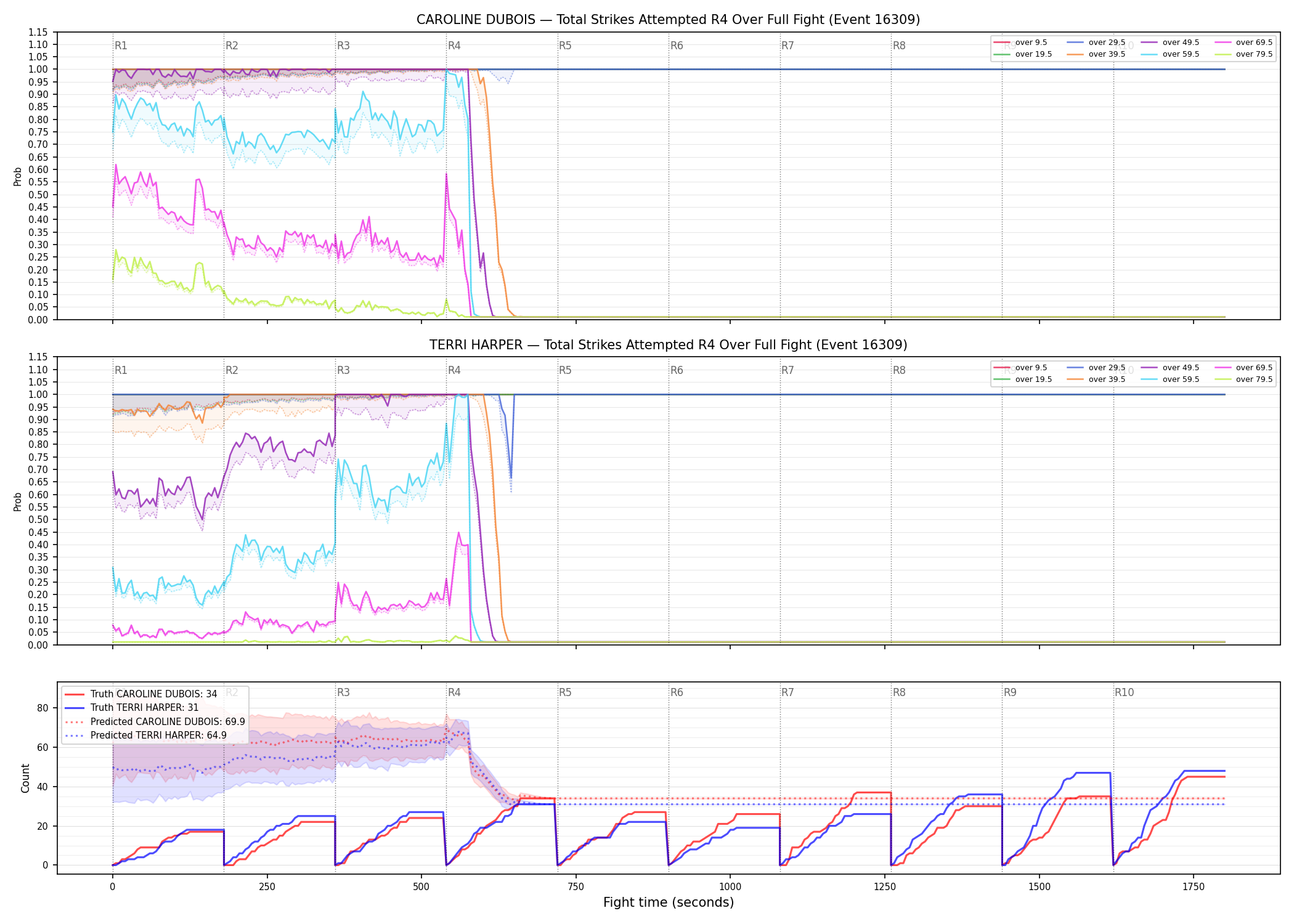Click 'Truth TERRI HARPER: 31' legend entry
The height and width of the screenshot is (924, 1294).
pos(132,707)
